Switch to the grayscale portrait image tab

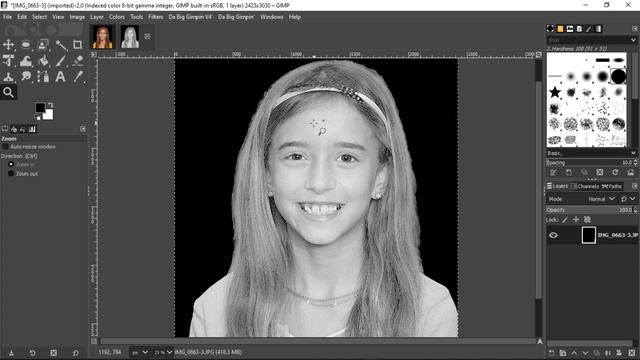pos(130,37)
